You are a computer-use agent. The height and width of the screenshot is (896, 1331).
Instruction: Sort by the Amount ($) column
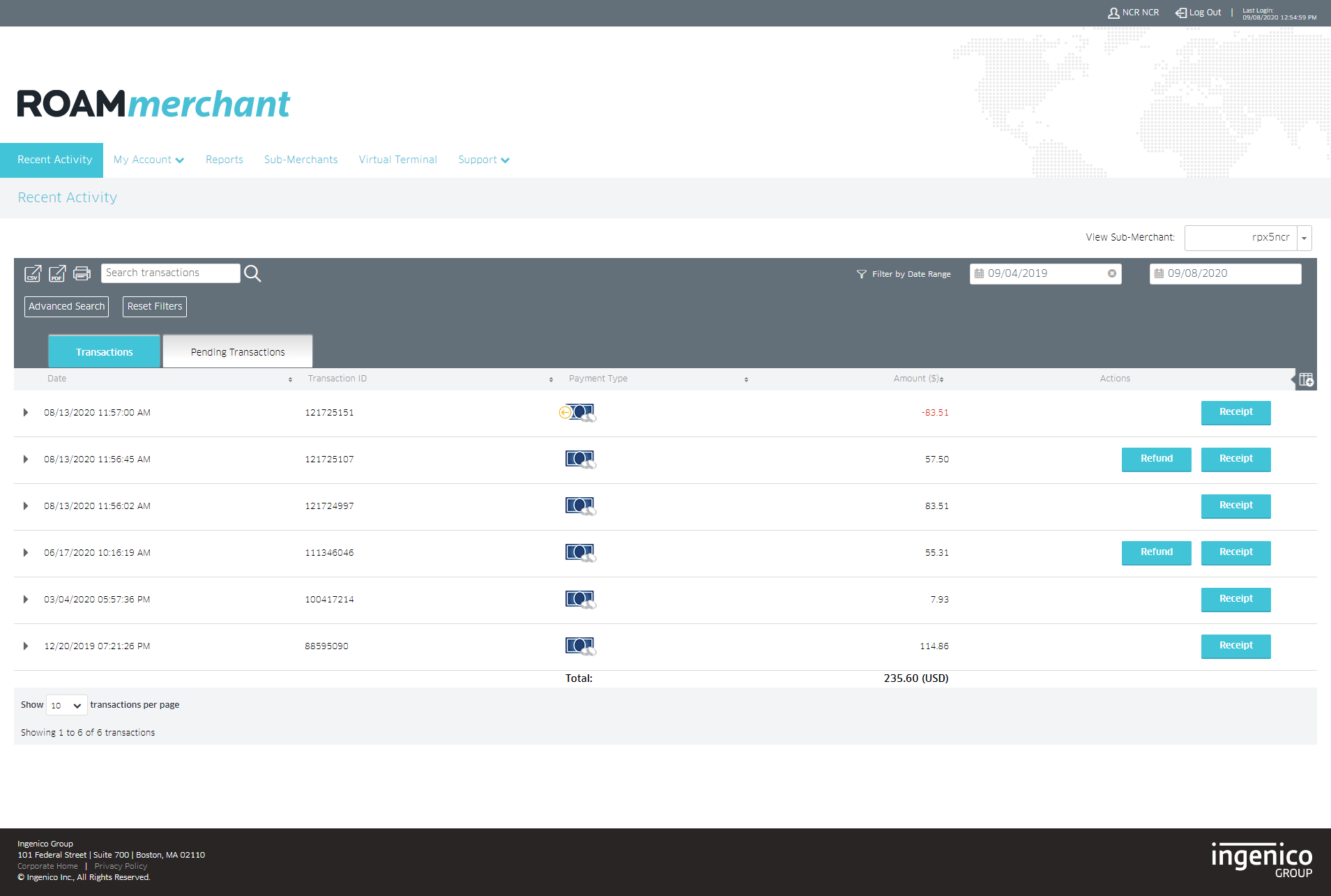click(x=941, y=379)
